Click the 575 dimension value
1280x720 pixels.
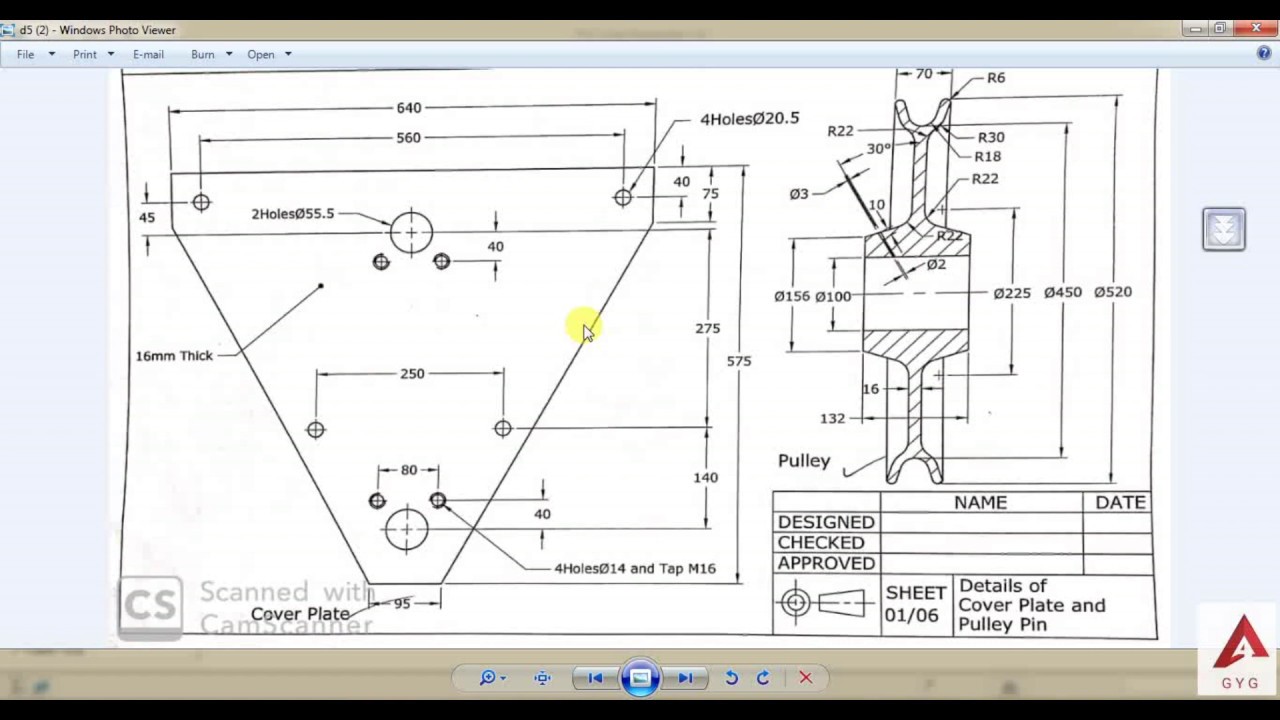click(x=739, y=361)
